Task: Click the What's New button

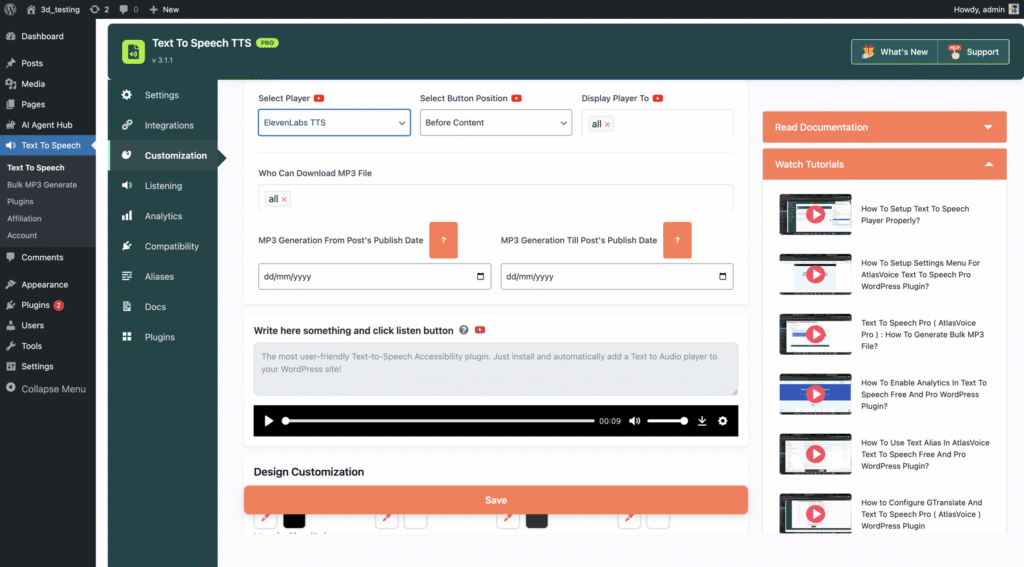Action: [x=895, y=52]
